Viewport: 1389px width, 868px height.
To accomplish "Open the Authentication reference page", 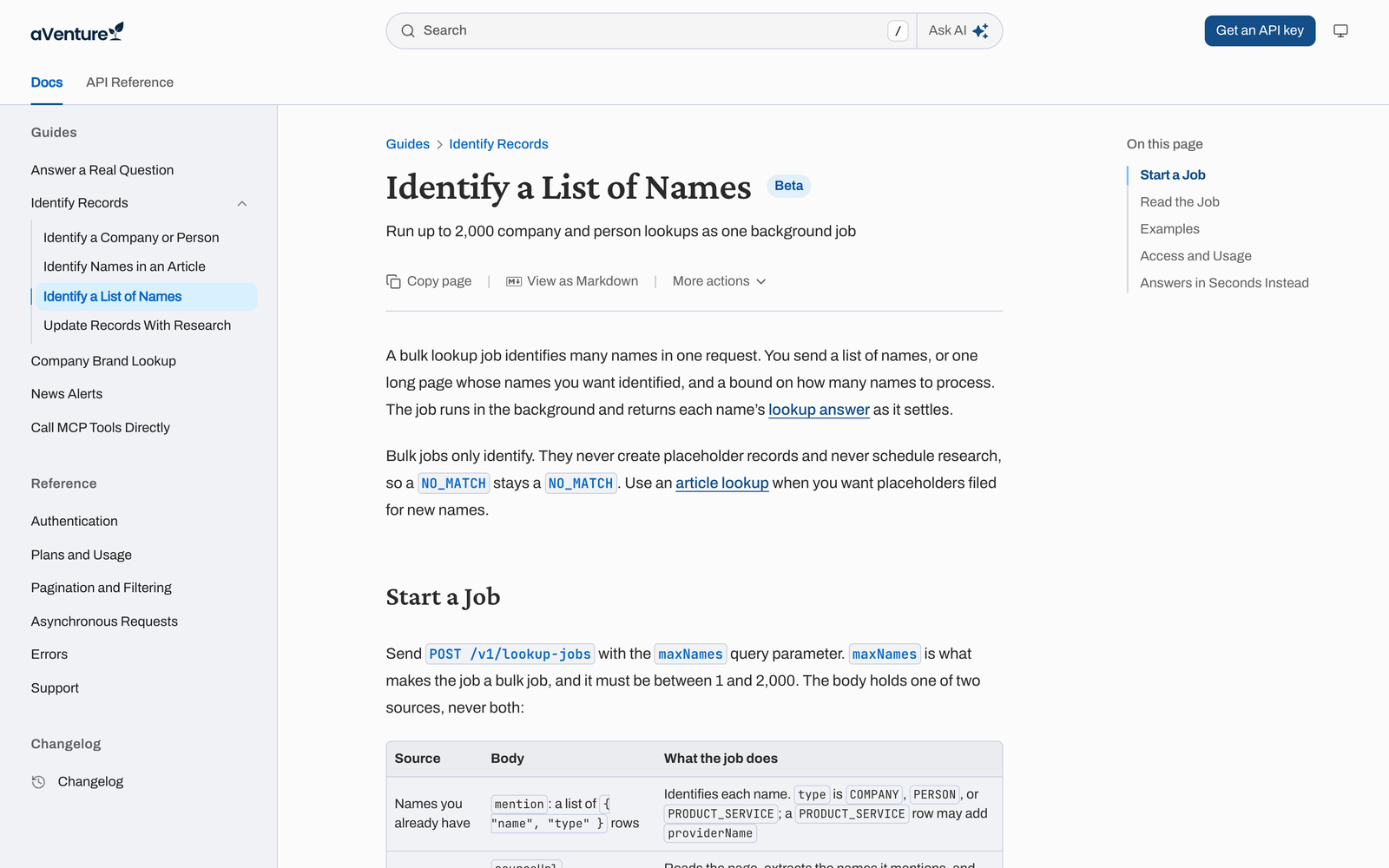I will [x=74, y=521].
